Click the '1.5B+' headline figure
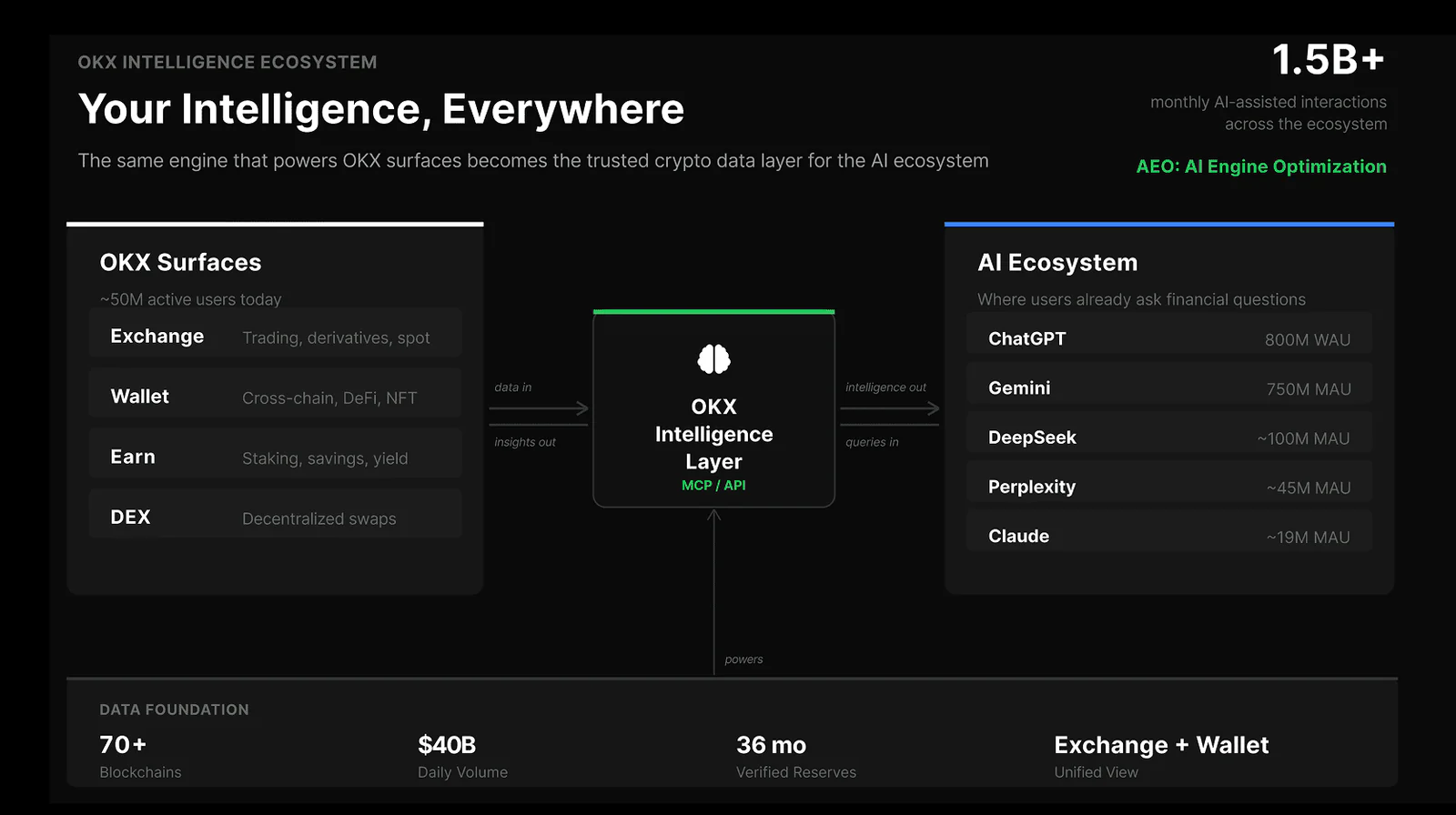The width and height of the screenshot is (1456, 815). [x=1329, y=60]
